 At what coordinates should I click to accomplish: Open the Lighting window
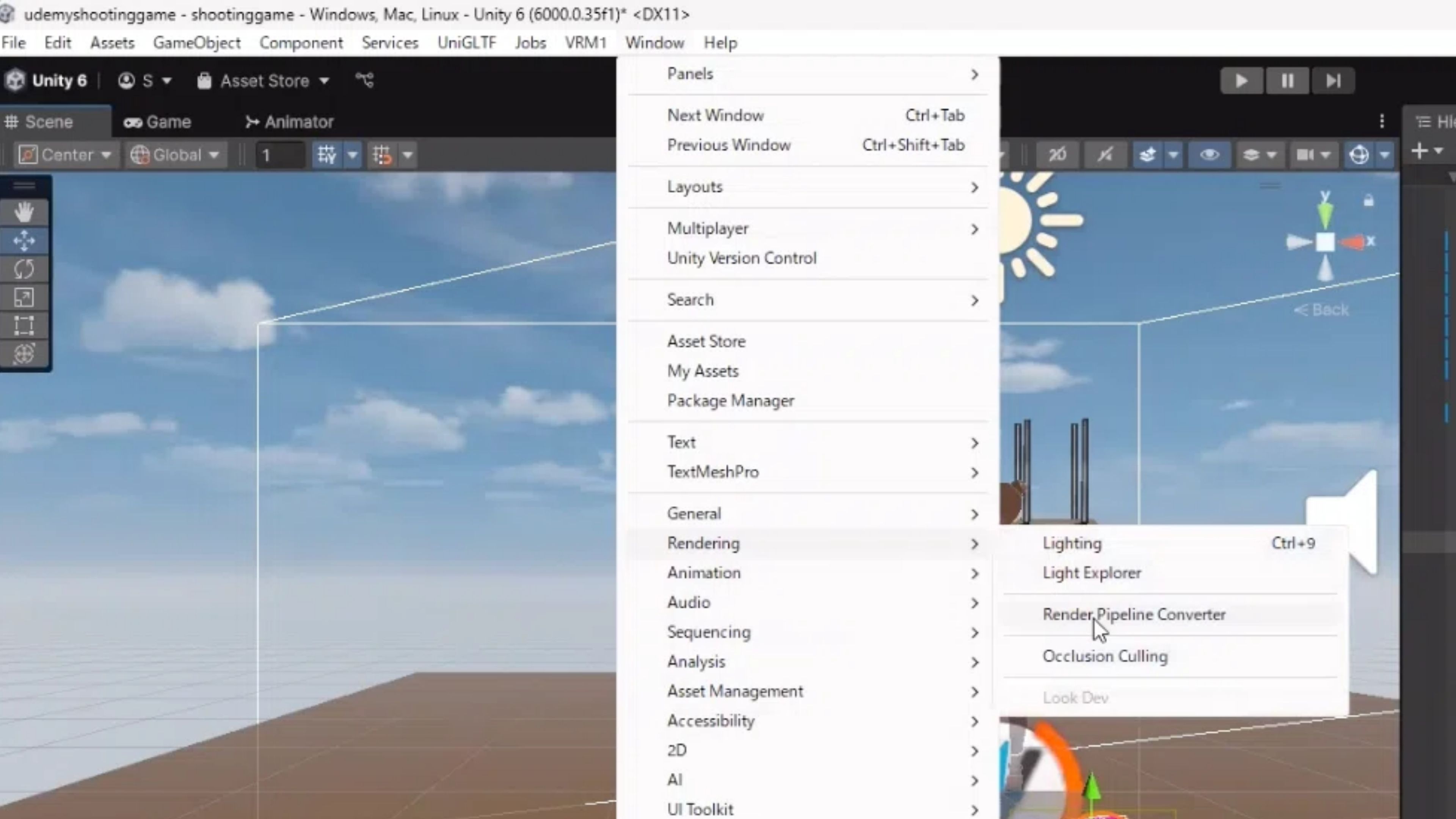pos(1170,543)
